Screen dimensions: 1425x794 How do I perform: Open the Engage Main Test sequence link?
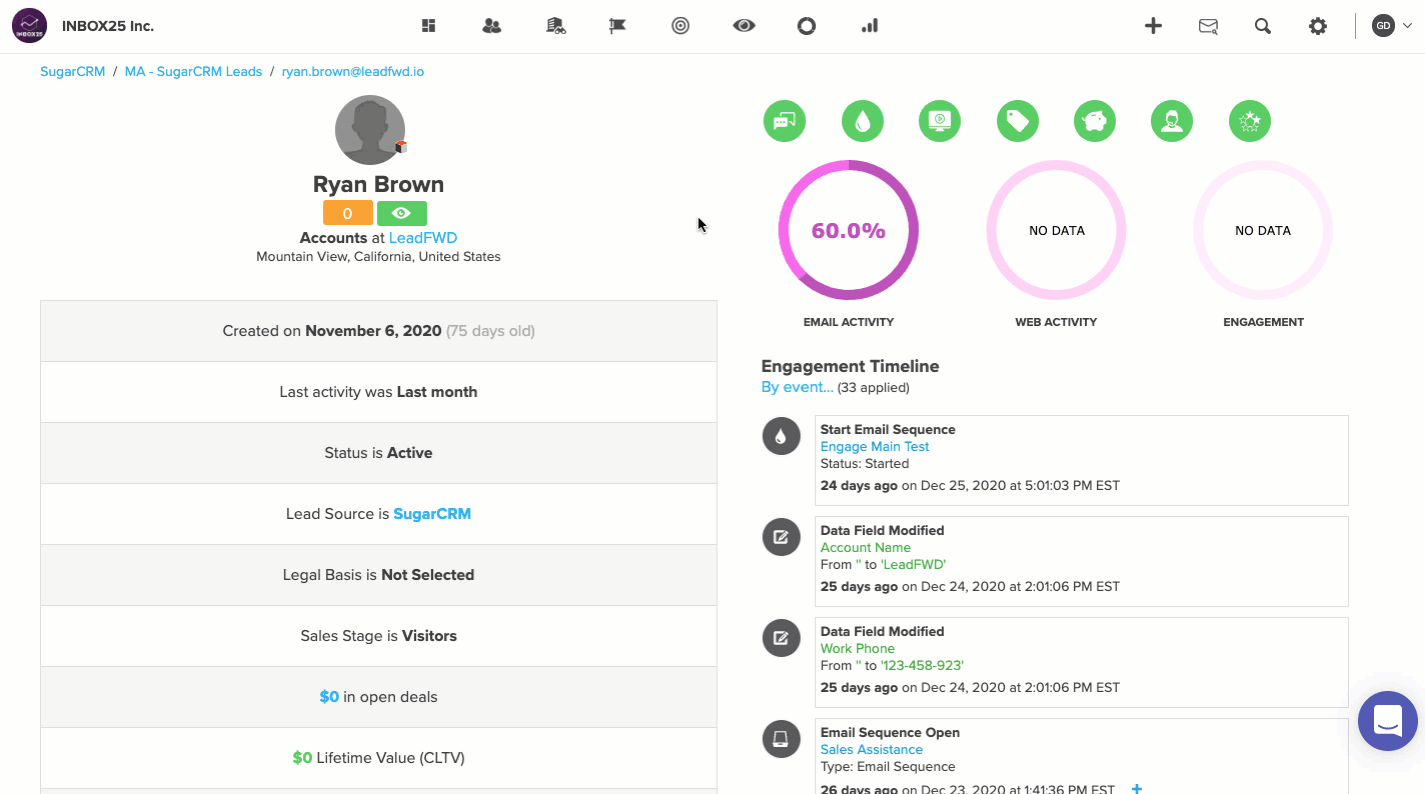[874, 446]
